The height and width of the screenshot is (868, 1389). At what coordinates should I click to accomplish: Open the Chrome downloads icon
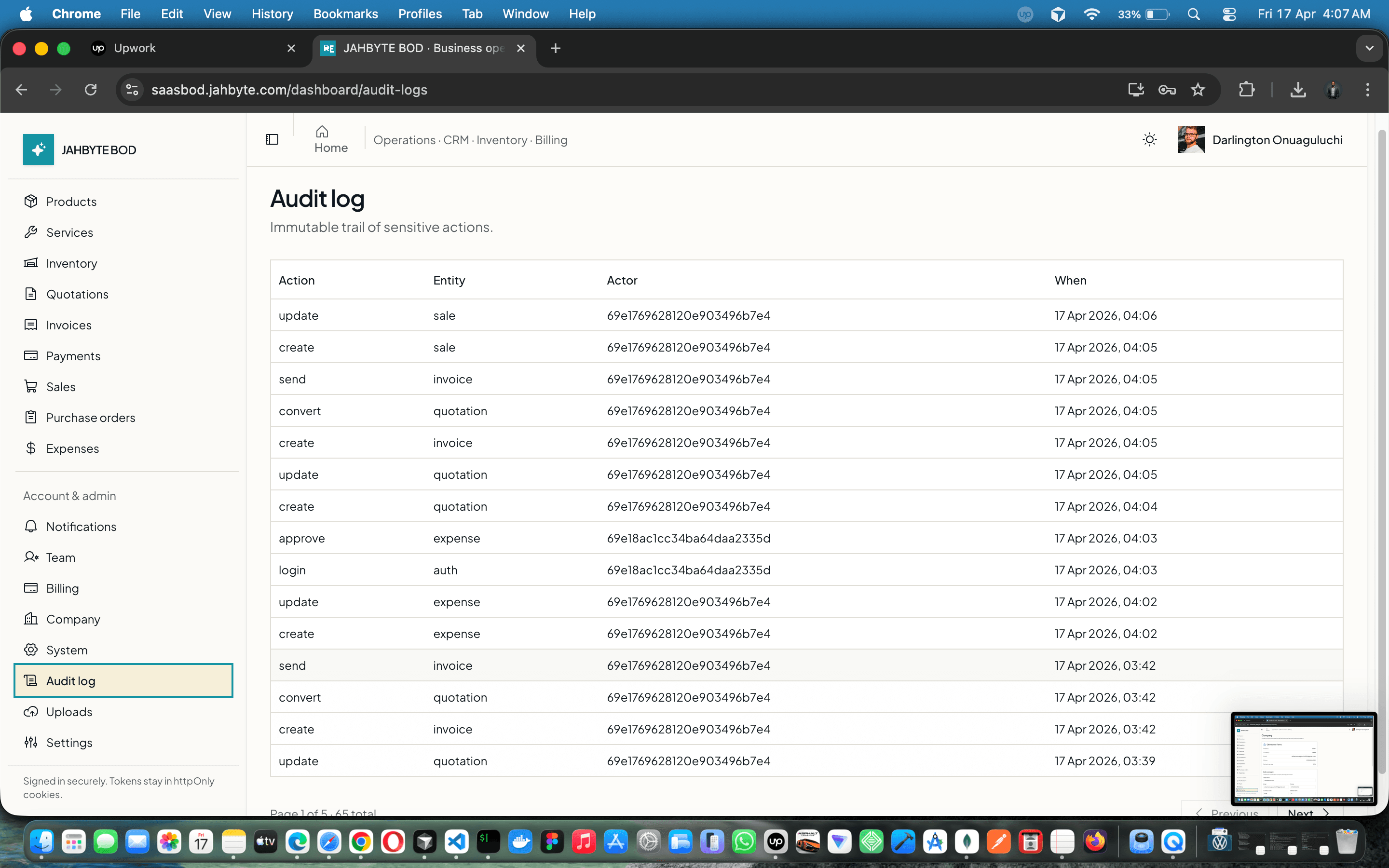pos(1298,90)
